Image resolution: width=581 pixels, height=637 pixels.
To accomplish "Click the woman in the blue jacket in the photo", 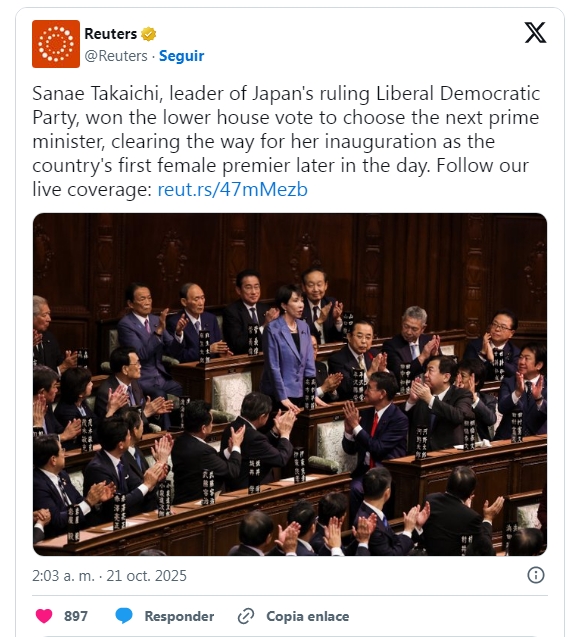I will [x=288, y=347].
